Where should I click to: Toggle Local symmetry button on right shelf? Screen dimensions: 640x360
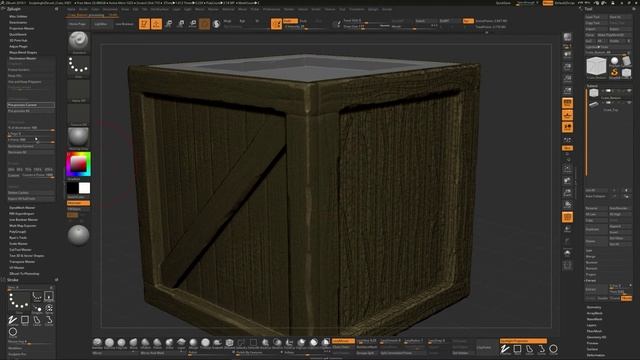(x=567, y=127)
